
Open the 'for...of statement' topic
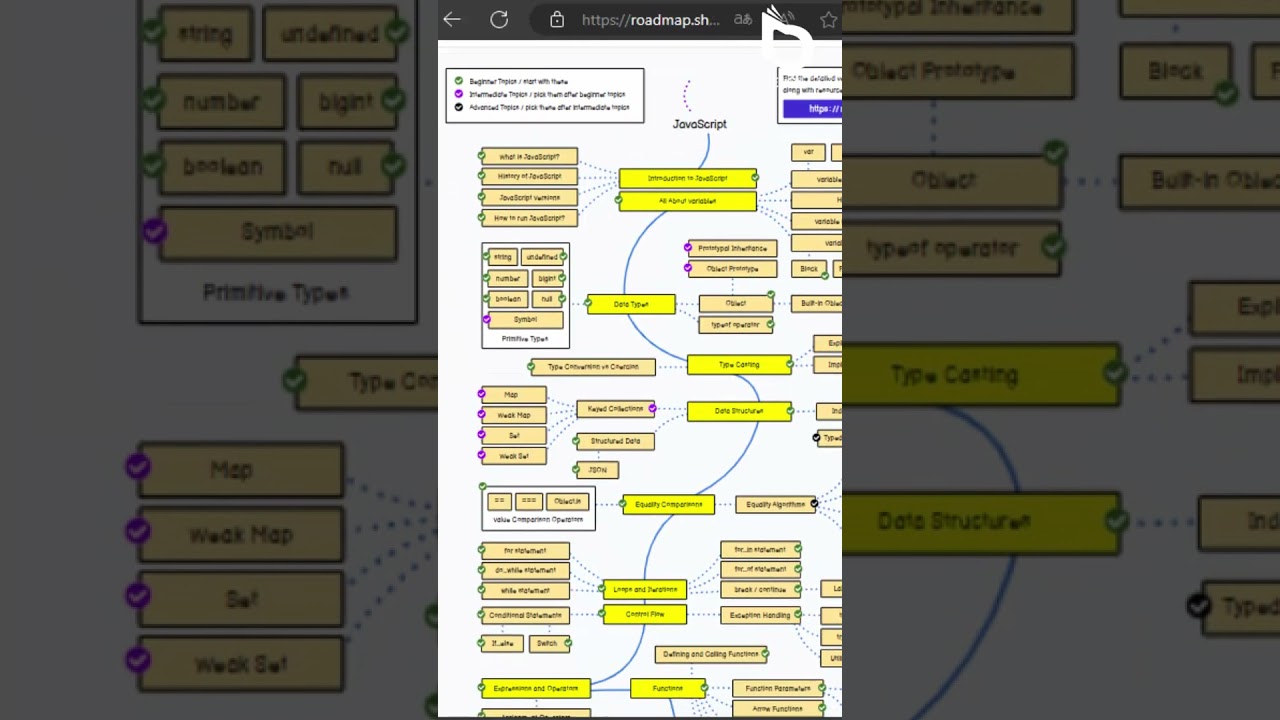click(x=760, y=570)
